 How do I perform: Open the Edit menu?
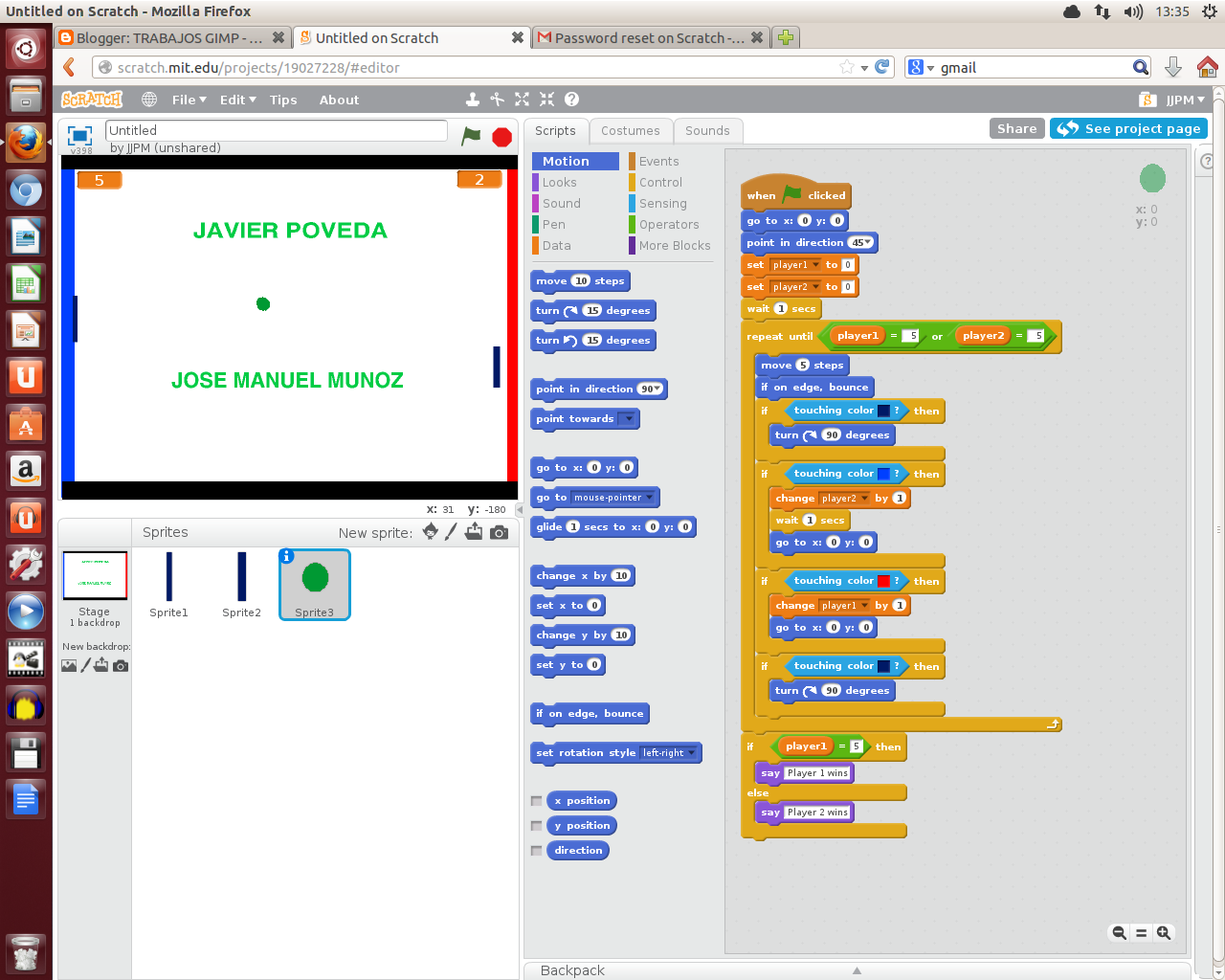(x=233, y=99)
